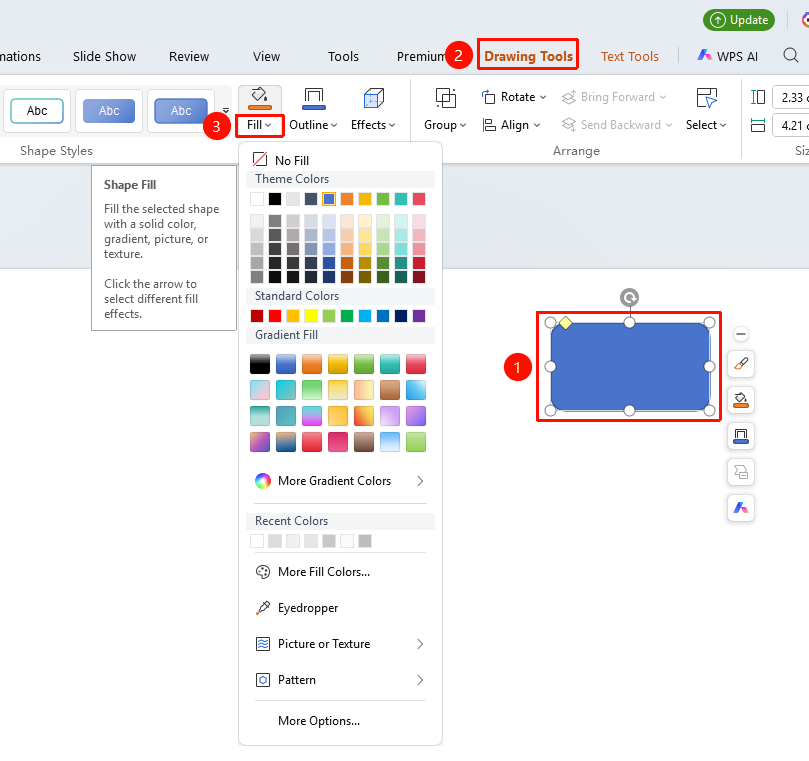This screenshot has height=761, width=809.
Task: Switch to the Drawing Tools tab
Action: [528, 56]
